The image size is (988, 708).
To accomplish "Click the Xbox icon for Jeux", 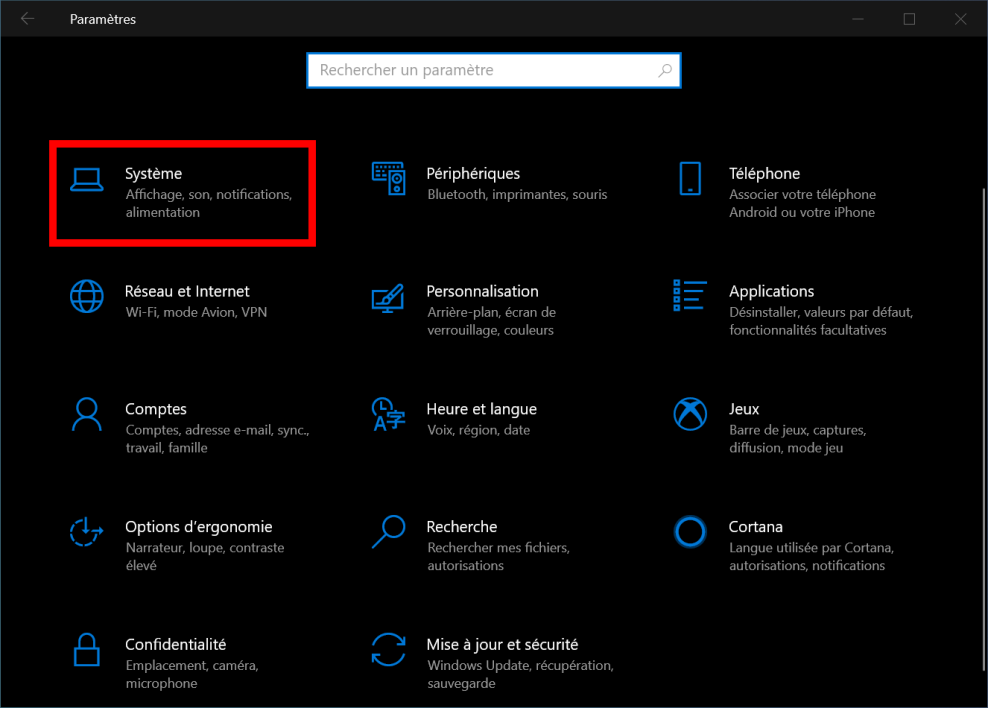I will tap(690, 413).
